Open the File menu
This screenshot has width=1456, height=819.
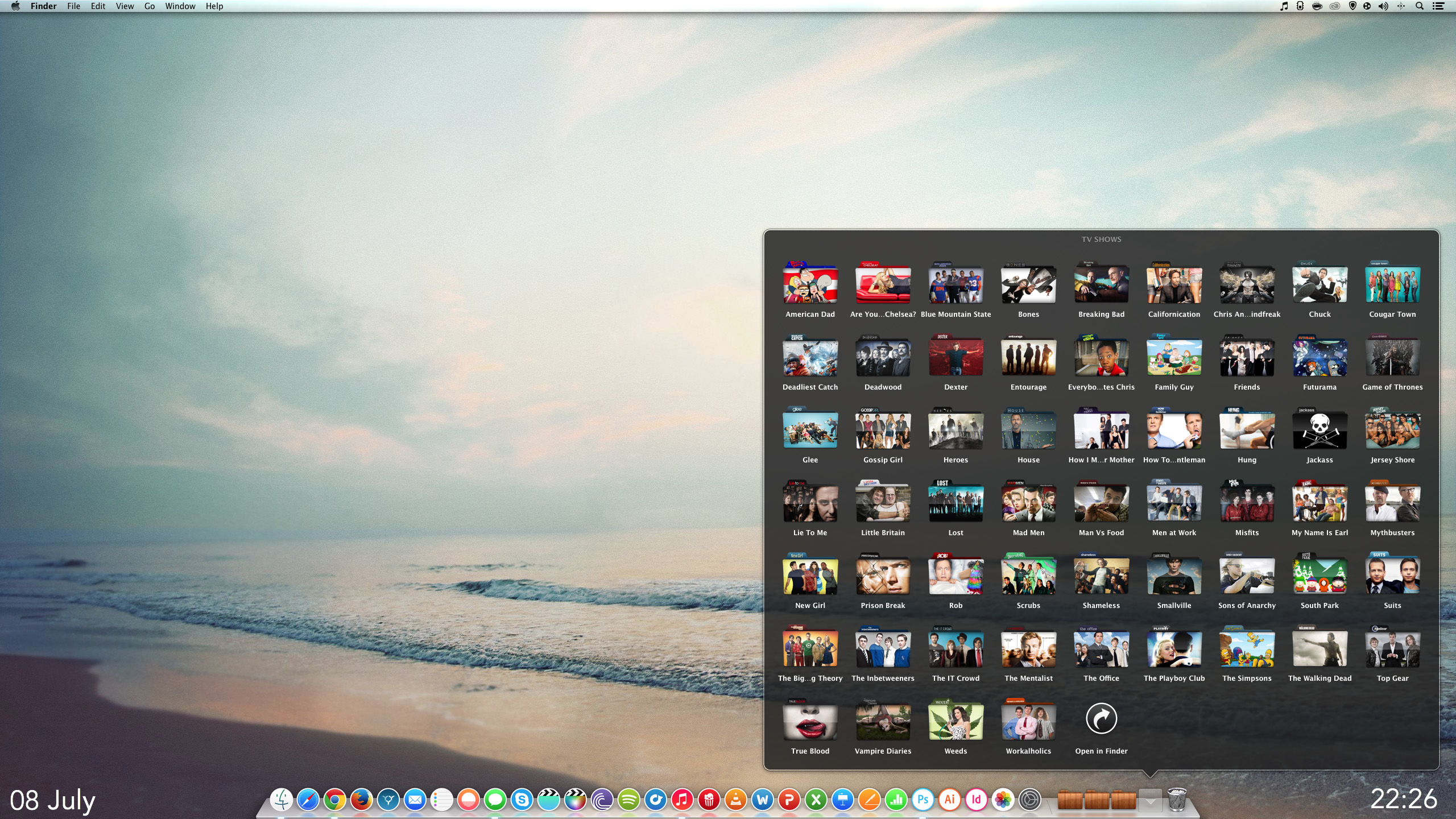pyautogui.click(x=73, y=6)
